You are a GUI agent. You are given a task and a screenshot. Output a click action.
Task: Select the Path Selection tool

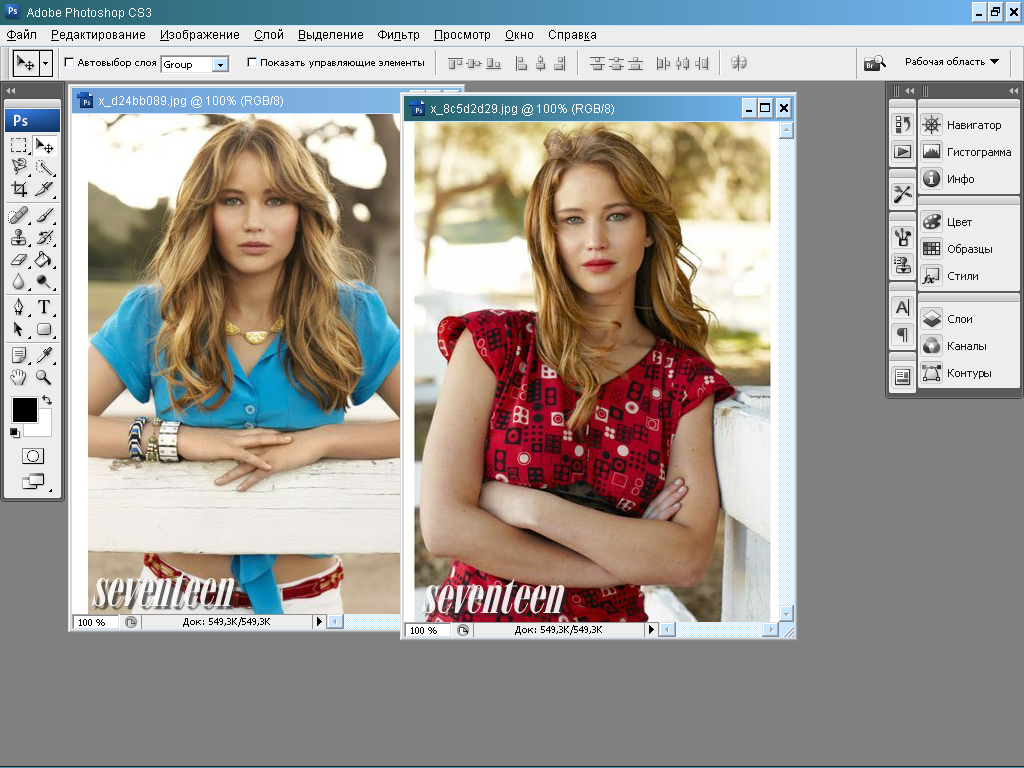[19, 329]
